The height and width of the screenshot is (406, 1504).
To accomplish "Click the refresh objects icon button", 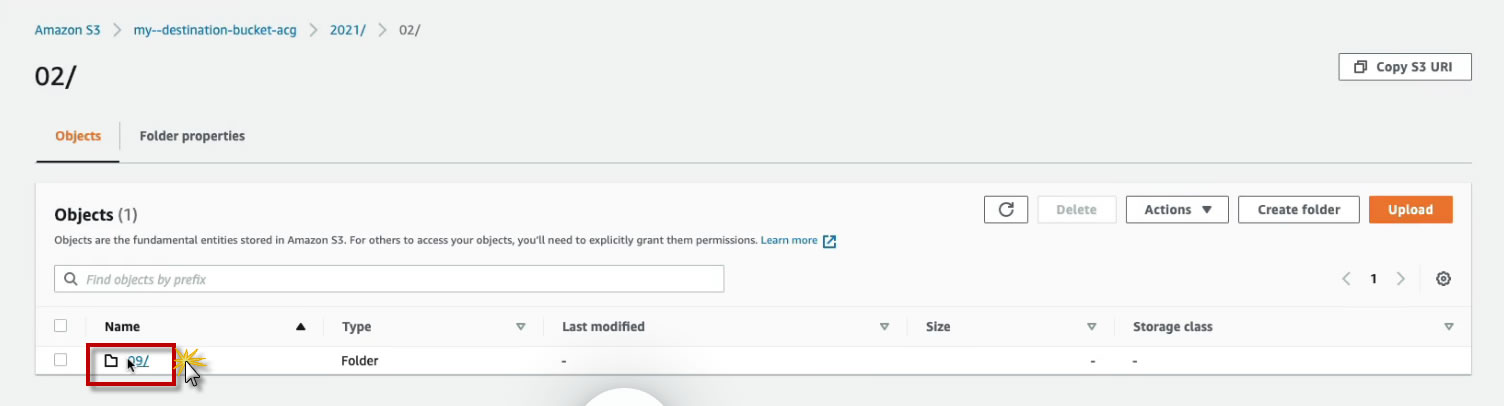I will pyautogui.click(x=1006, y=210).
